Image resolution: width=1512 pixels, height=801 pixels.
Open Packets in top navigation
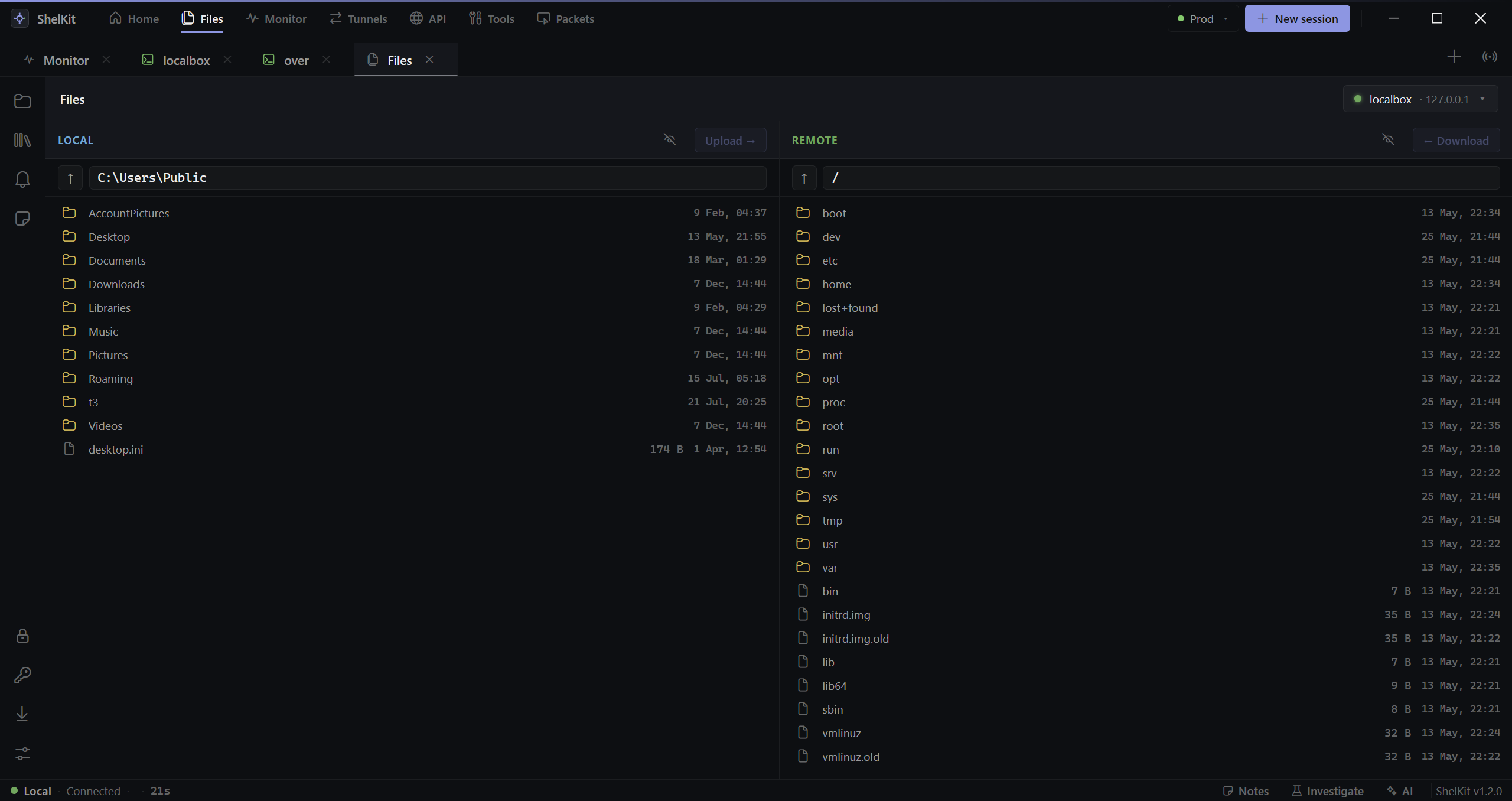coord(565,19)
